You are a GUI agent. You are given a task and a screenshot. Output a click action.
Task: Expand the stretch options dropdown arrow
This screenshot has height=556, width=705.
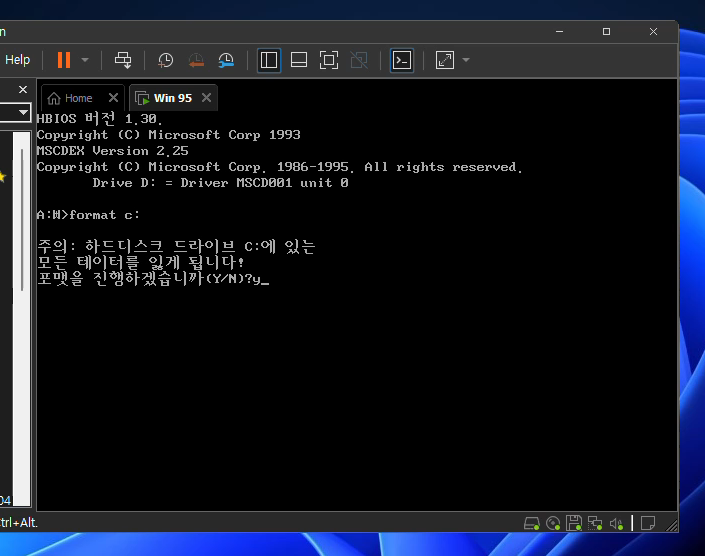466,60
